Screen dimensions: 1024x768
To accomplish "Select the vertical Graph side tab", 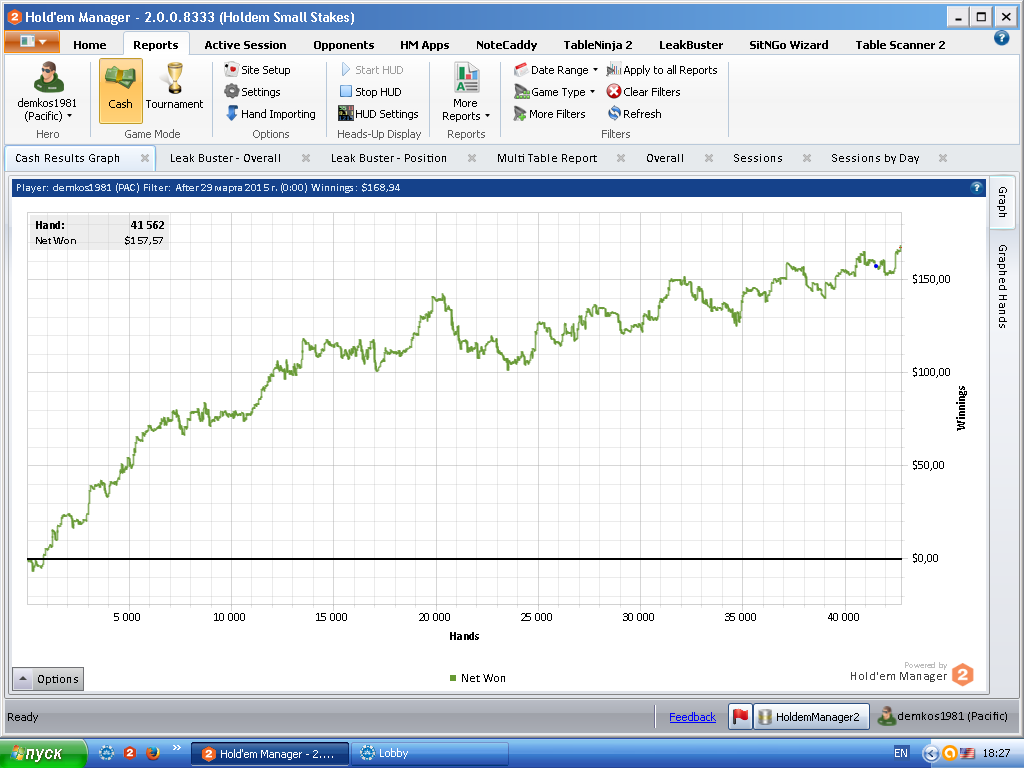I will coord(1002,202).
